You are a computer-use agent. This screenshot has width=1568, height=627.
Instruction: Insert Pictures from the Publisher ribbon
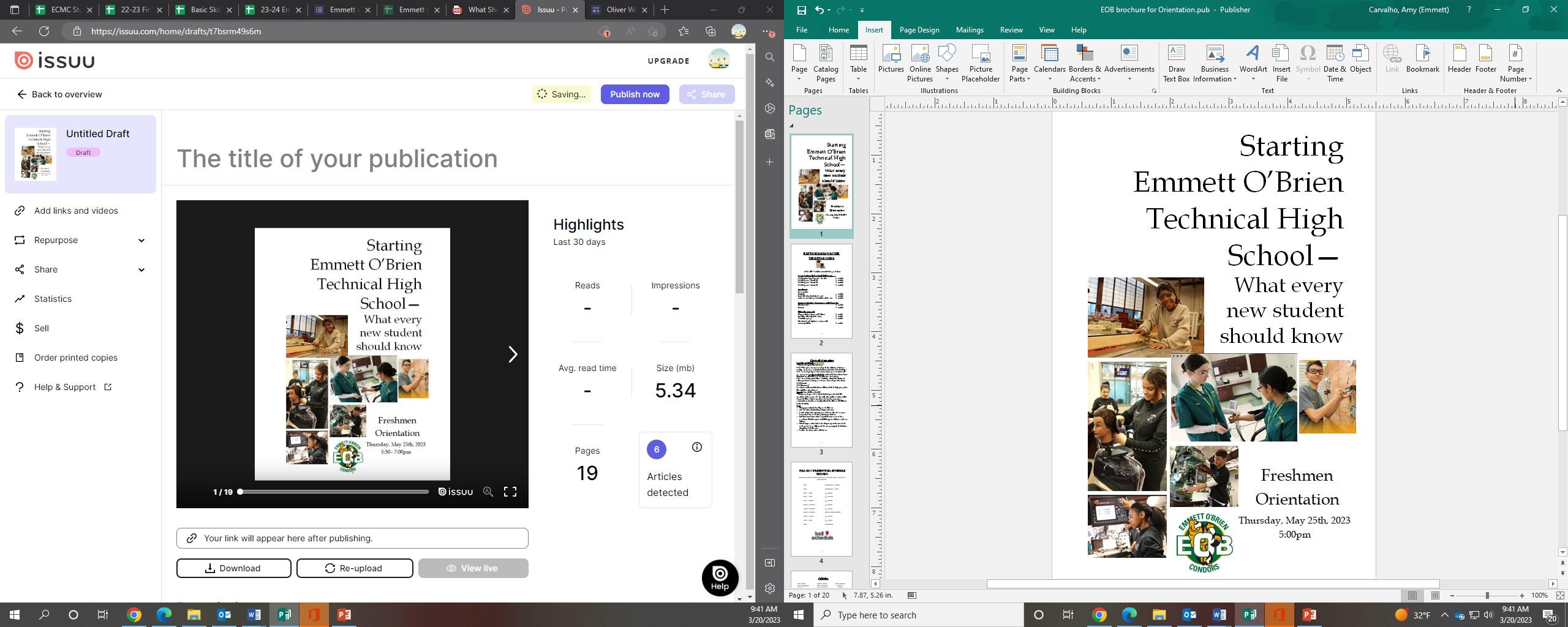pos(891,59)
